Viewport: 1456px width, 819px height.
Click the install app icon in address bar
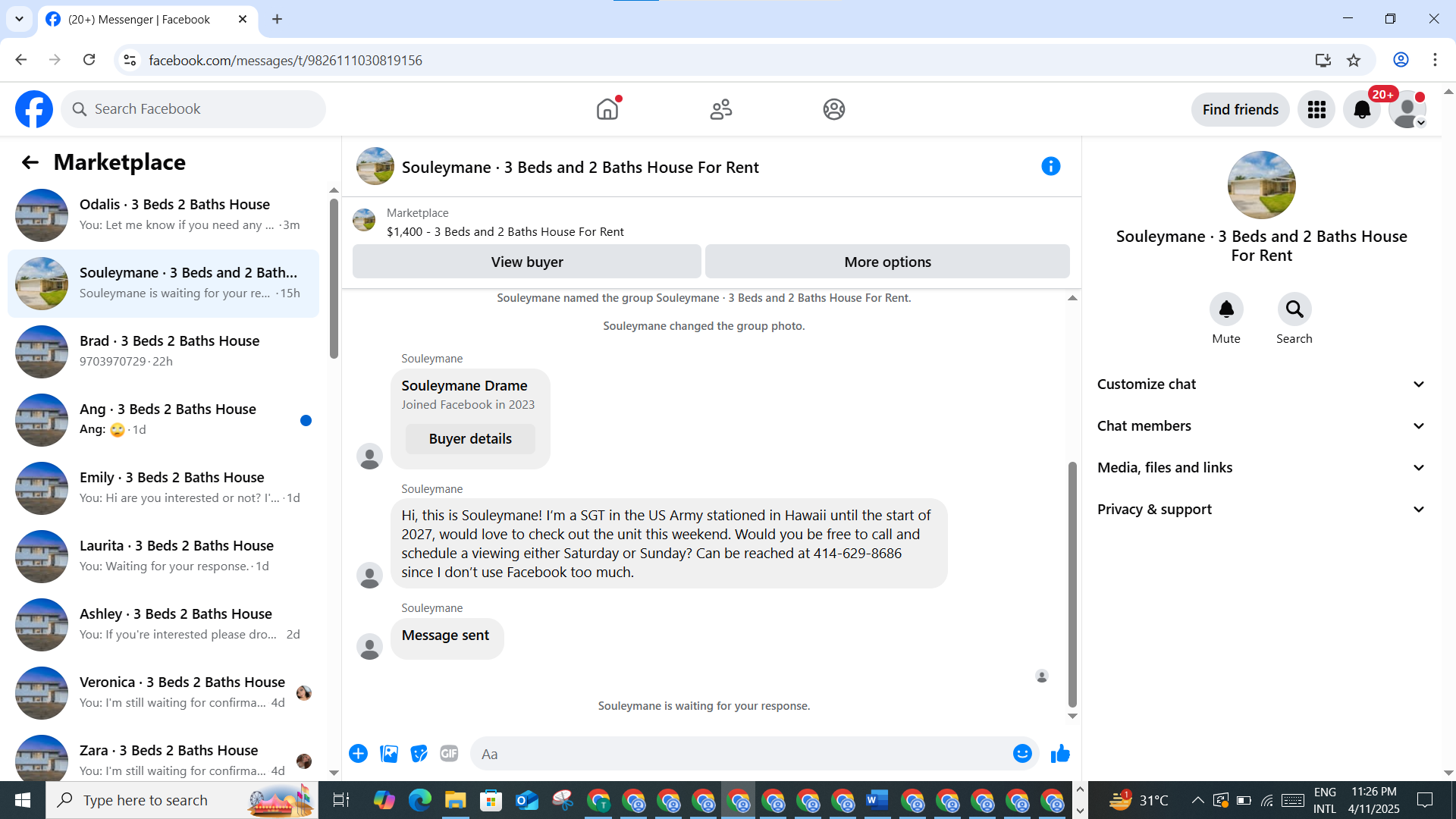(1323, 60)
